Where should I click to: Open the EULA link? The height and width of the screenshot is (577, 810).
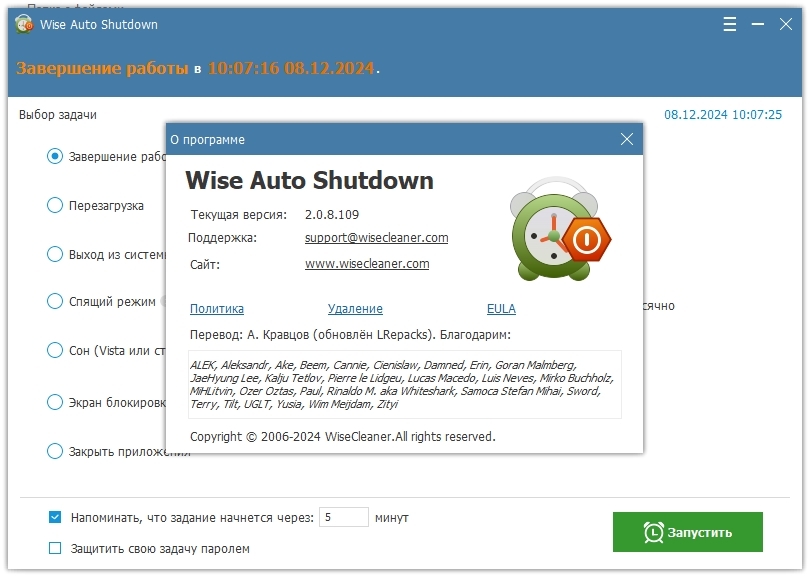(x=501, y=308)
